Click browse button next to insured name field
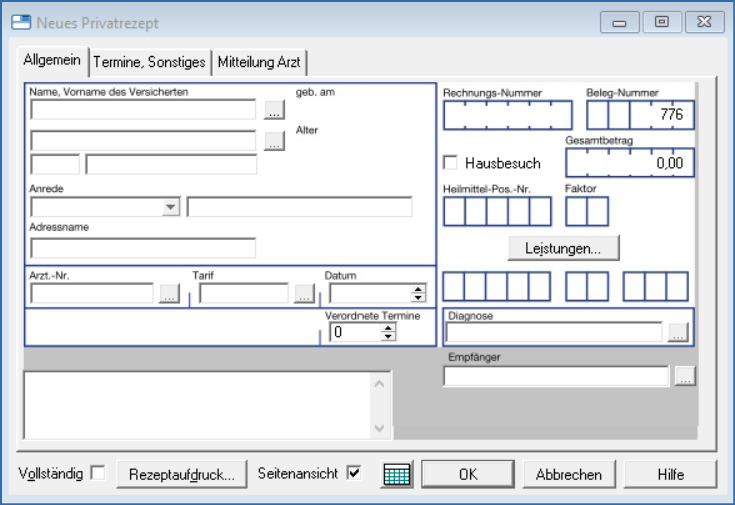735x505 pixels. click(274, 111)
